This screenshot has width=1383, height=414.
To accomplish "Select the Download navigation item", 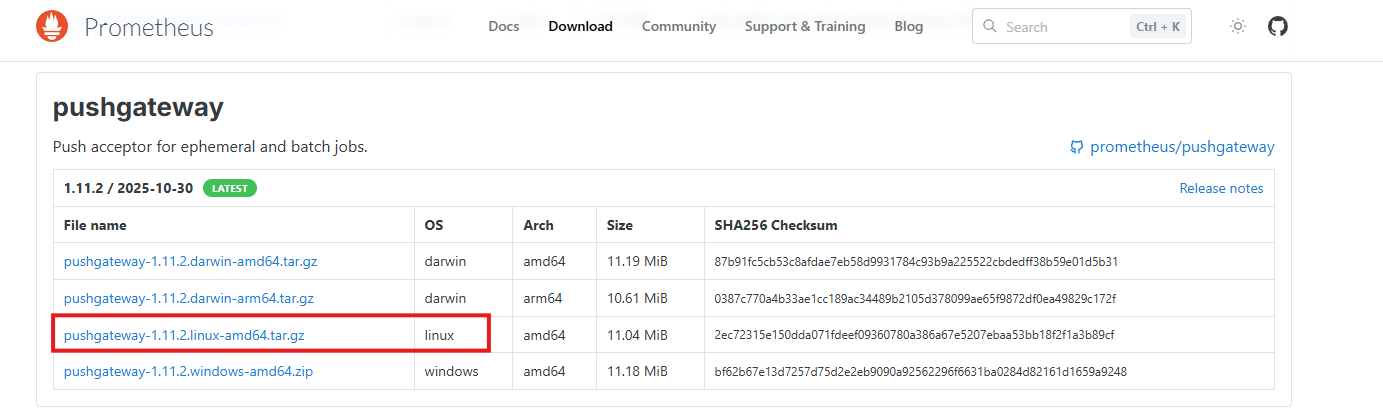I will tap(580, 27).
